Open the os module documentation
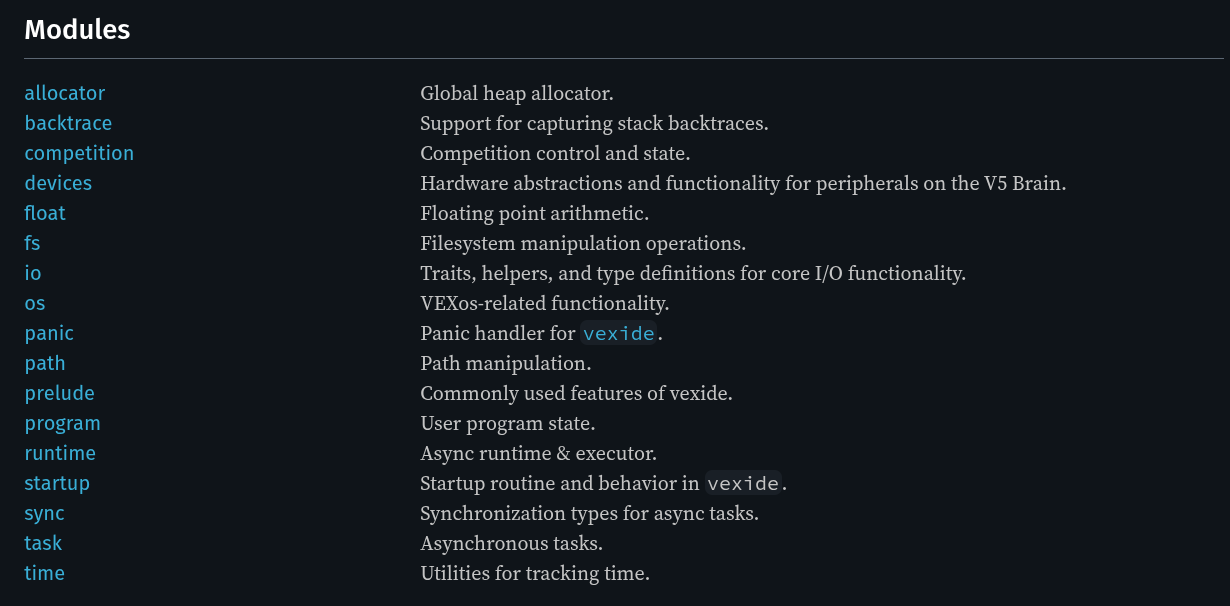Image resolution: width=1230 pixels, height=606 pixels. pyautogui.click(x=35, y=303)
